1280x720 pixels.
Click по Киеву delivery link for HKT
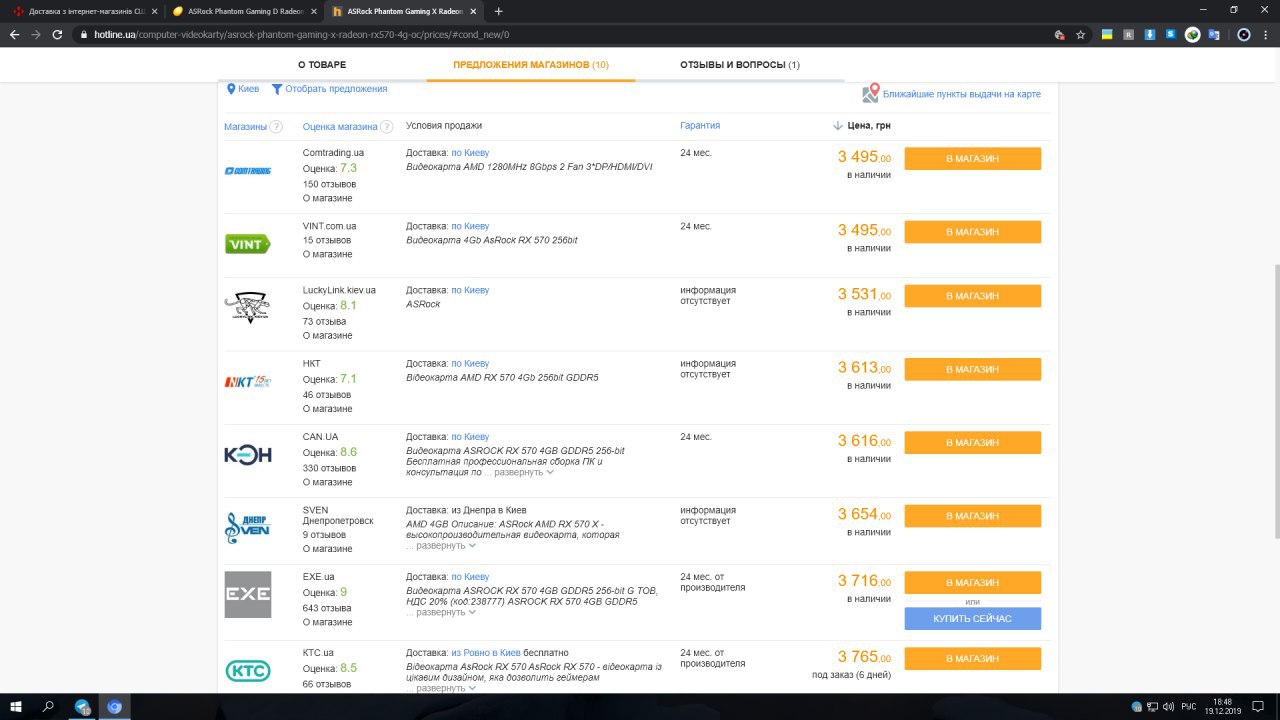pyautogui.click(x=470, y=364)
